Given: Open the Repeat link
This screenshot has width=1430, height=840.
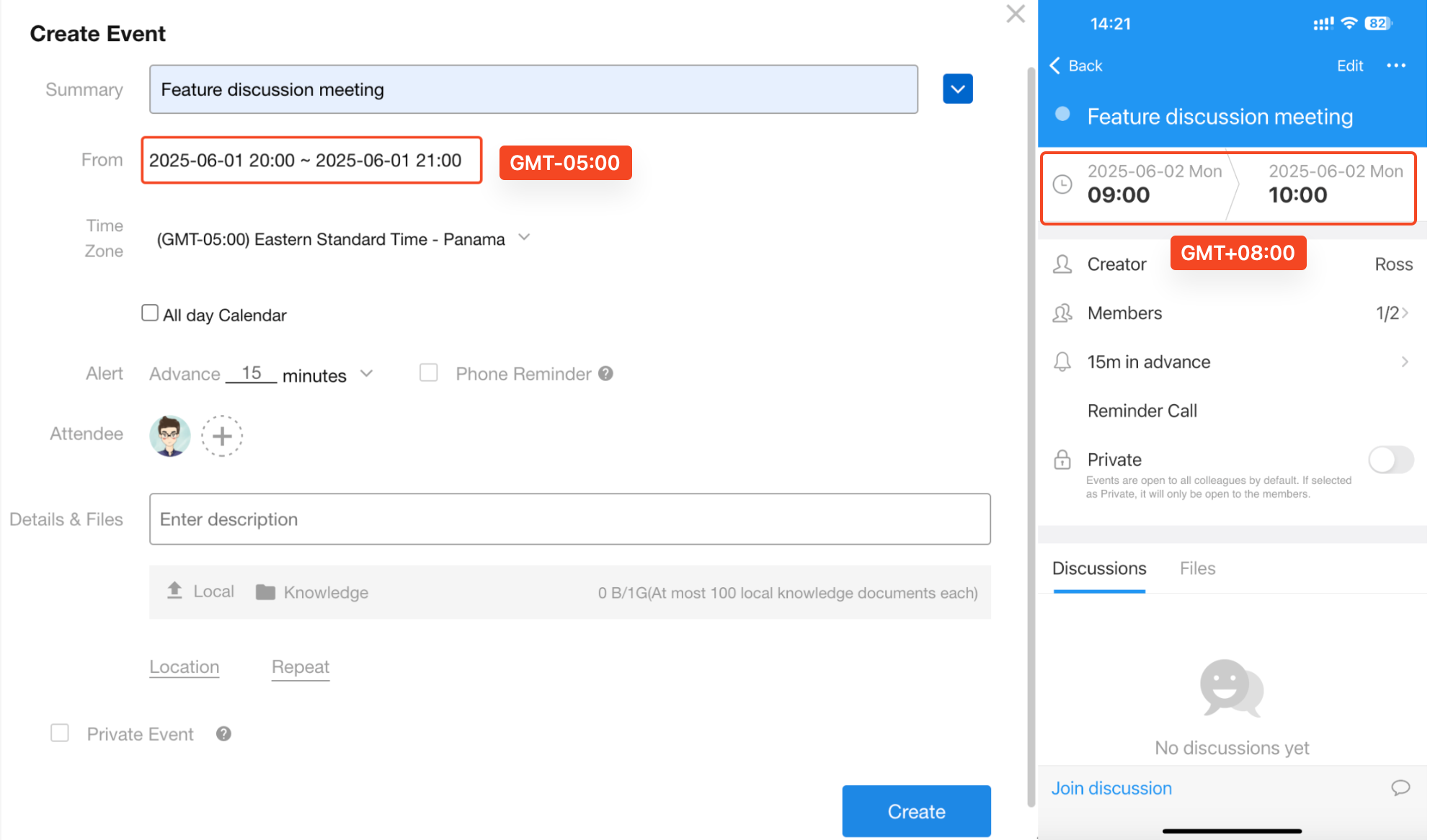Looking at the screenshot, I should 300,667.
